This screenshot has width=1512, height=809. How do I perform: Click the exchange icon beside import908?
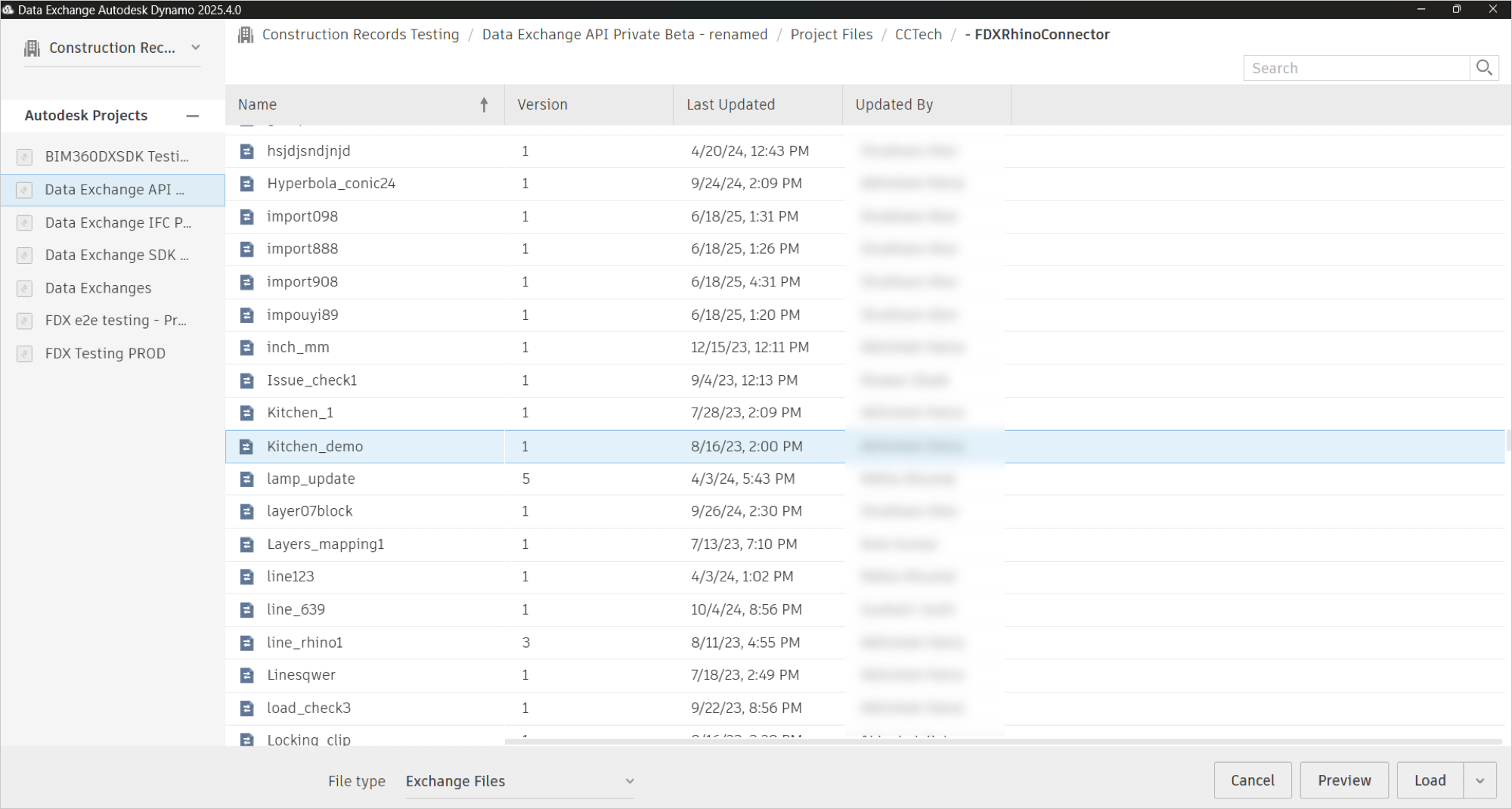[246, 282]
